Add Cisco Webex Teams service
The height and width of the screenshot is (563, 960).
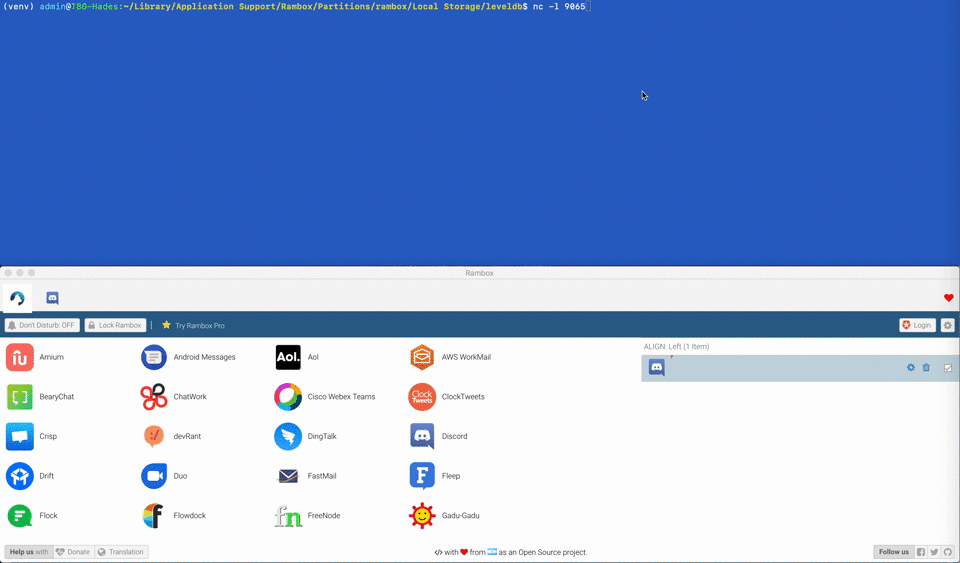[x=288, y=397]
